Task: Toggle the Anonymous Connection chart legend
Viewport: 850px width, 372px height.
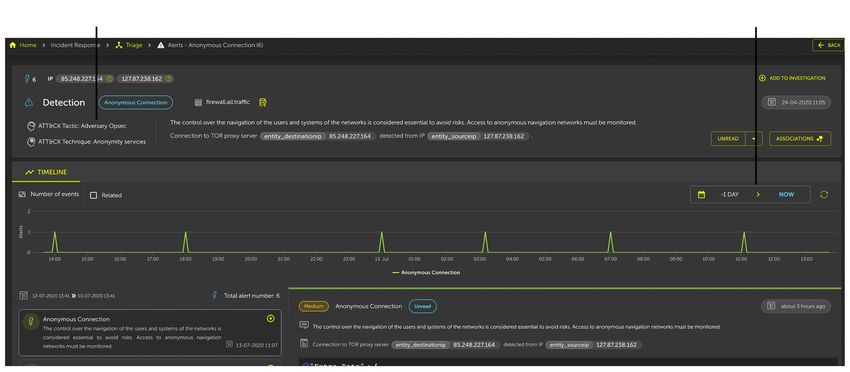Action: click(x=426, y=273)
